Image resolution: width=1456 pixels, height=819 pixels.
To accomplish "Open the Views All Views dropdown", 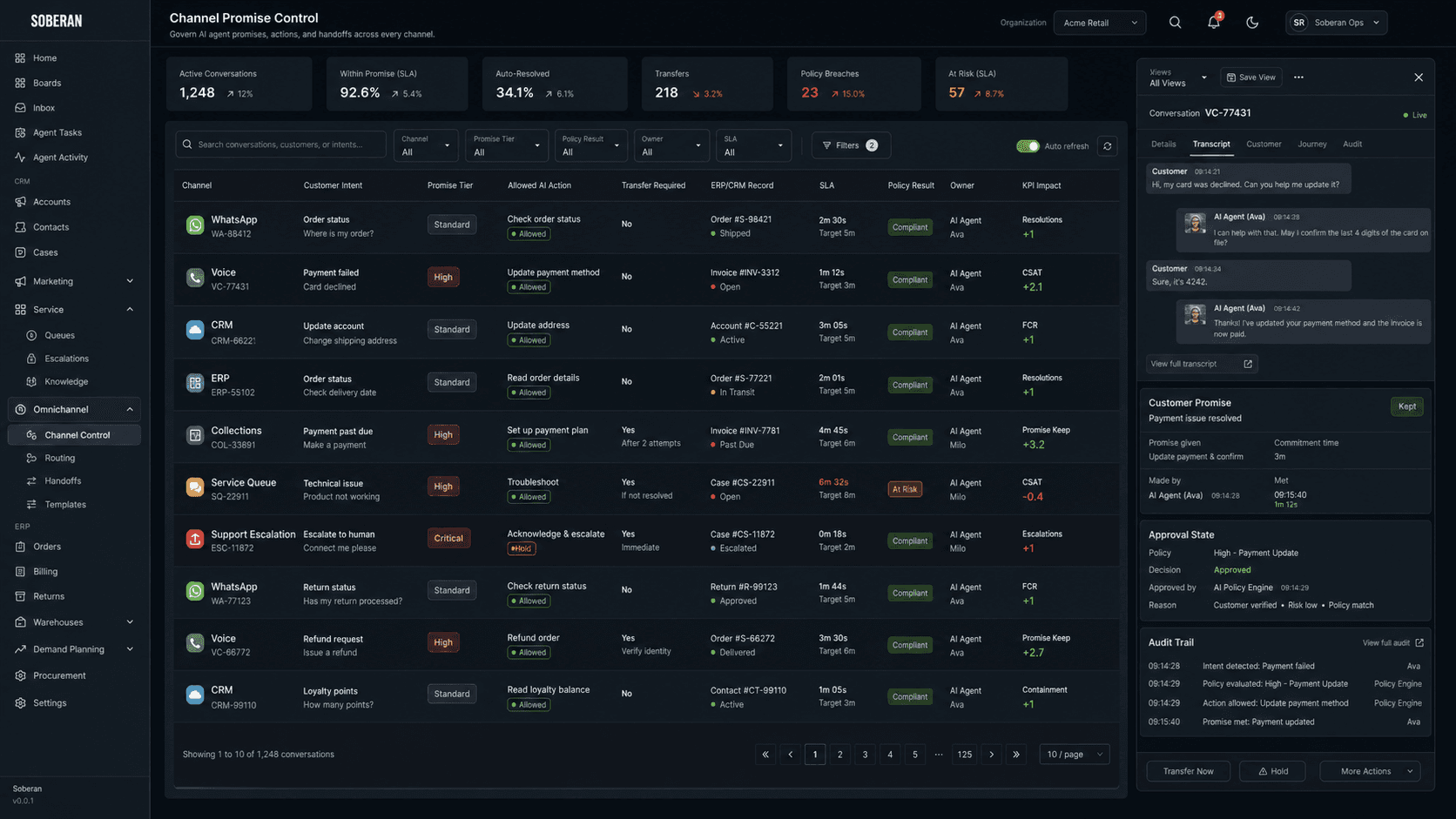I will (1178, 77).
